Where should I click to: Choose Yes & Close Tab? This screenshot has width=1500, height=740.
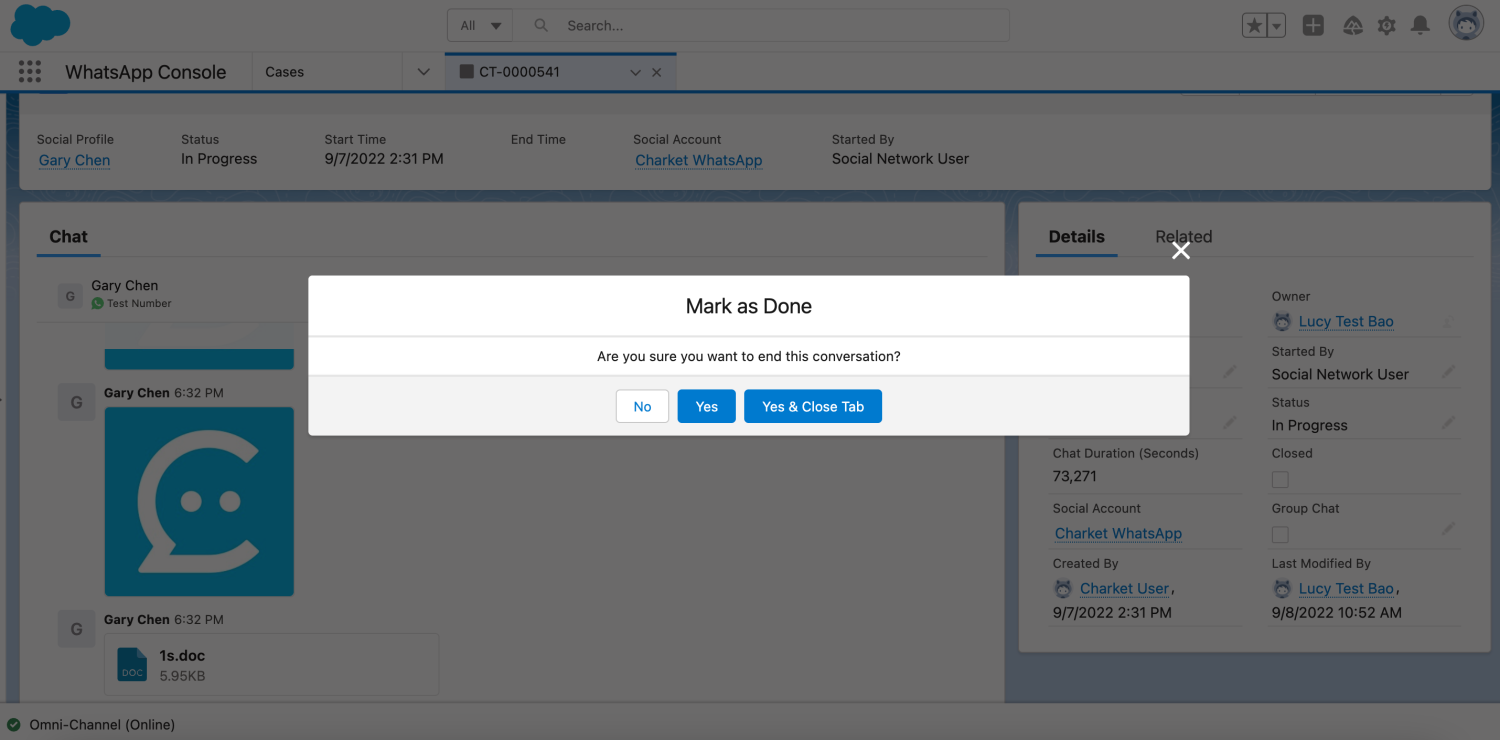coord(813,406)
